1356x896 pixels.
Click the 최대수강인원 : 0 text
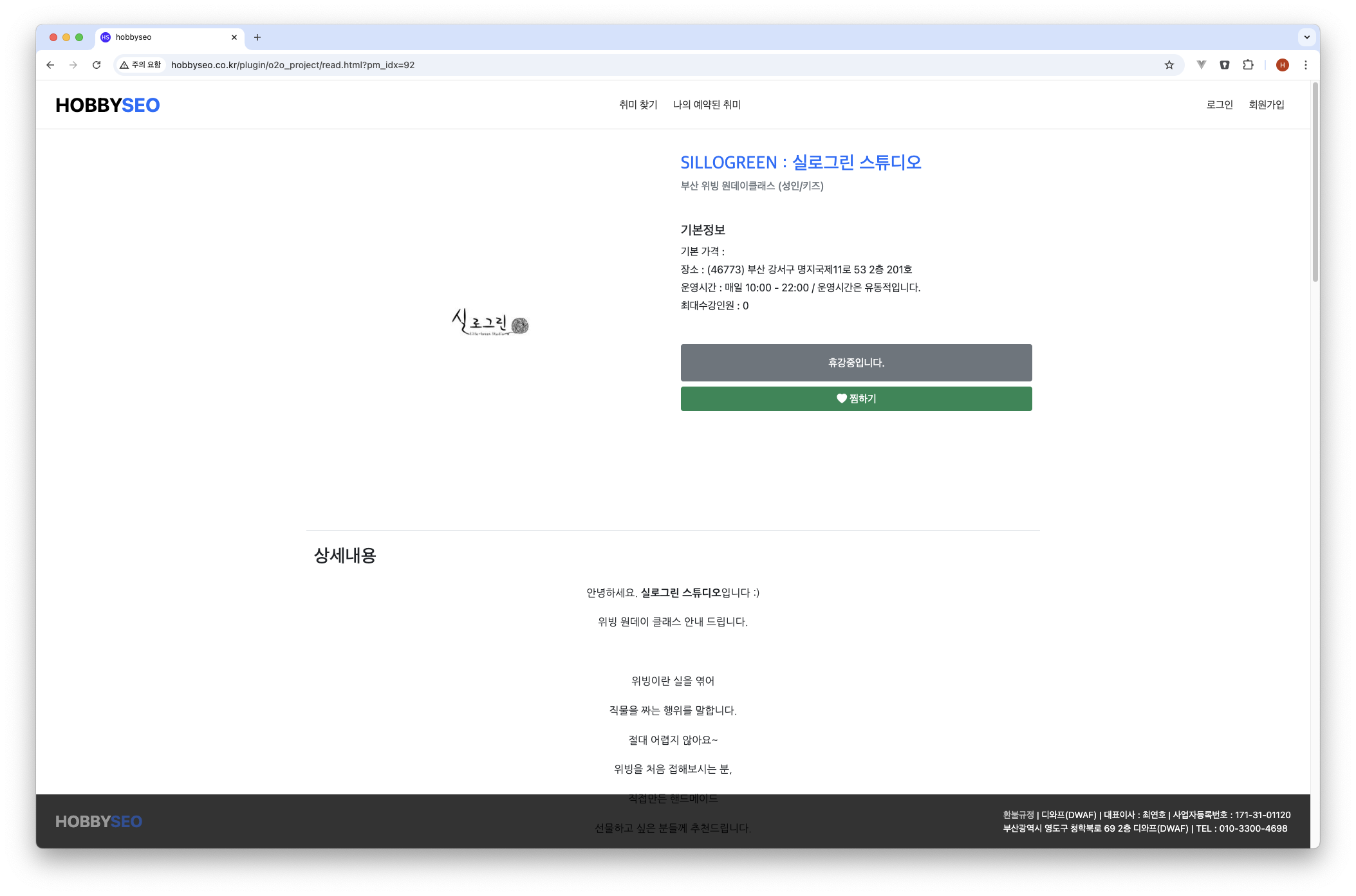pyautogui.click(x=714, y=306)
